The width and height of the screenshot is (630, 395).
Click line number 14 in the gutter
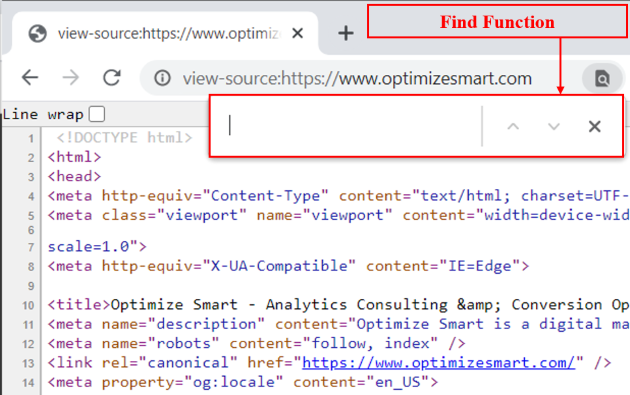coord(28,382)
